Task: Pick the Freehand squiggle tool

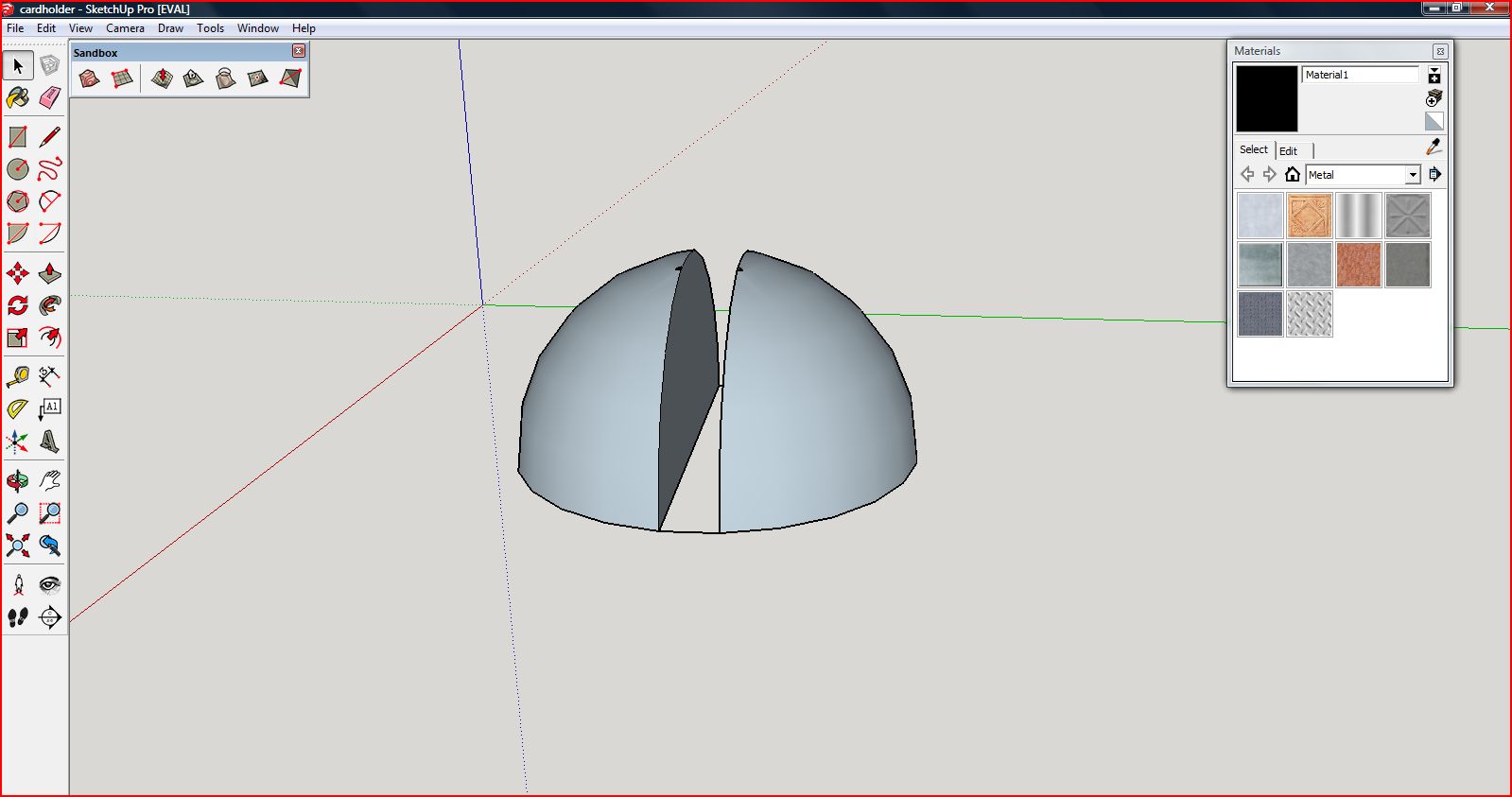Action: point(50,169)
